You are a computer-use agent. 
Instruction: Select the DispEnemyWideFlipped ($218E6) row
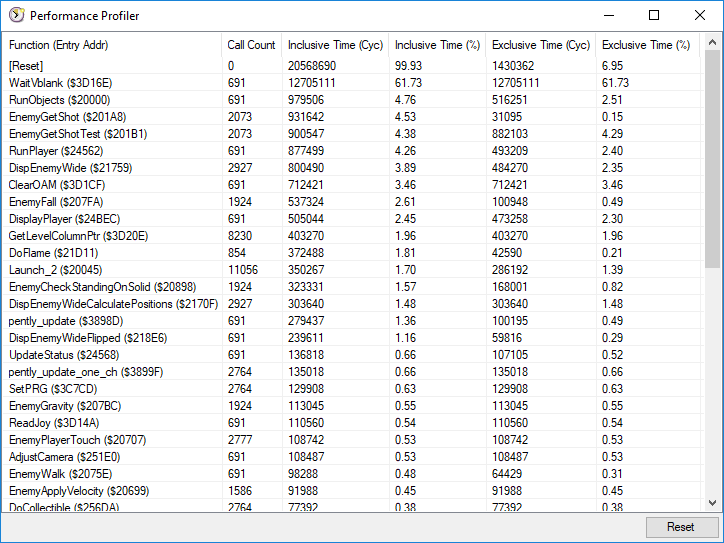point(353,338)
